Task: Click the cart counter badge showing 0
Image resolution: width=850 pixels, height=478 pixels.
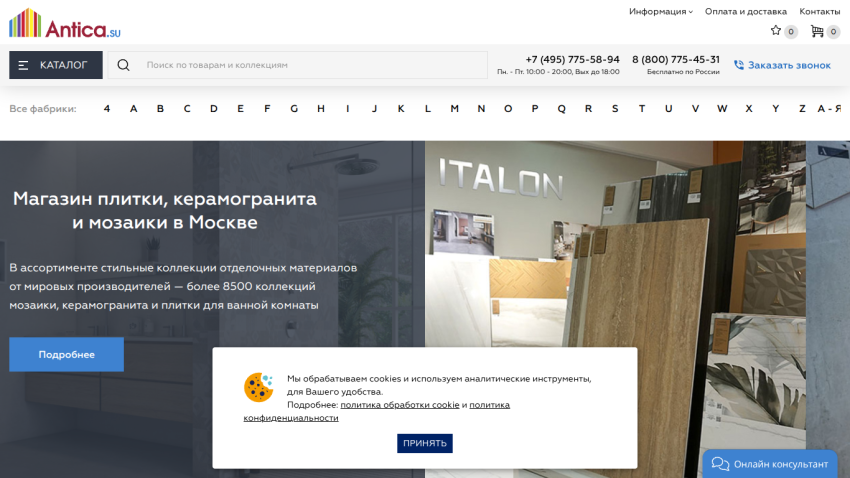Action: (833, 32)
